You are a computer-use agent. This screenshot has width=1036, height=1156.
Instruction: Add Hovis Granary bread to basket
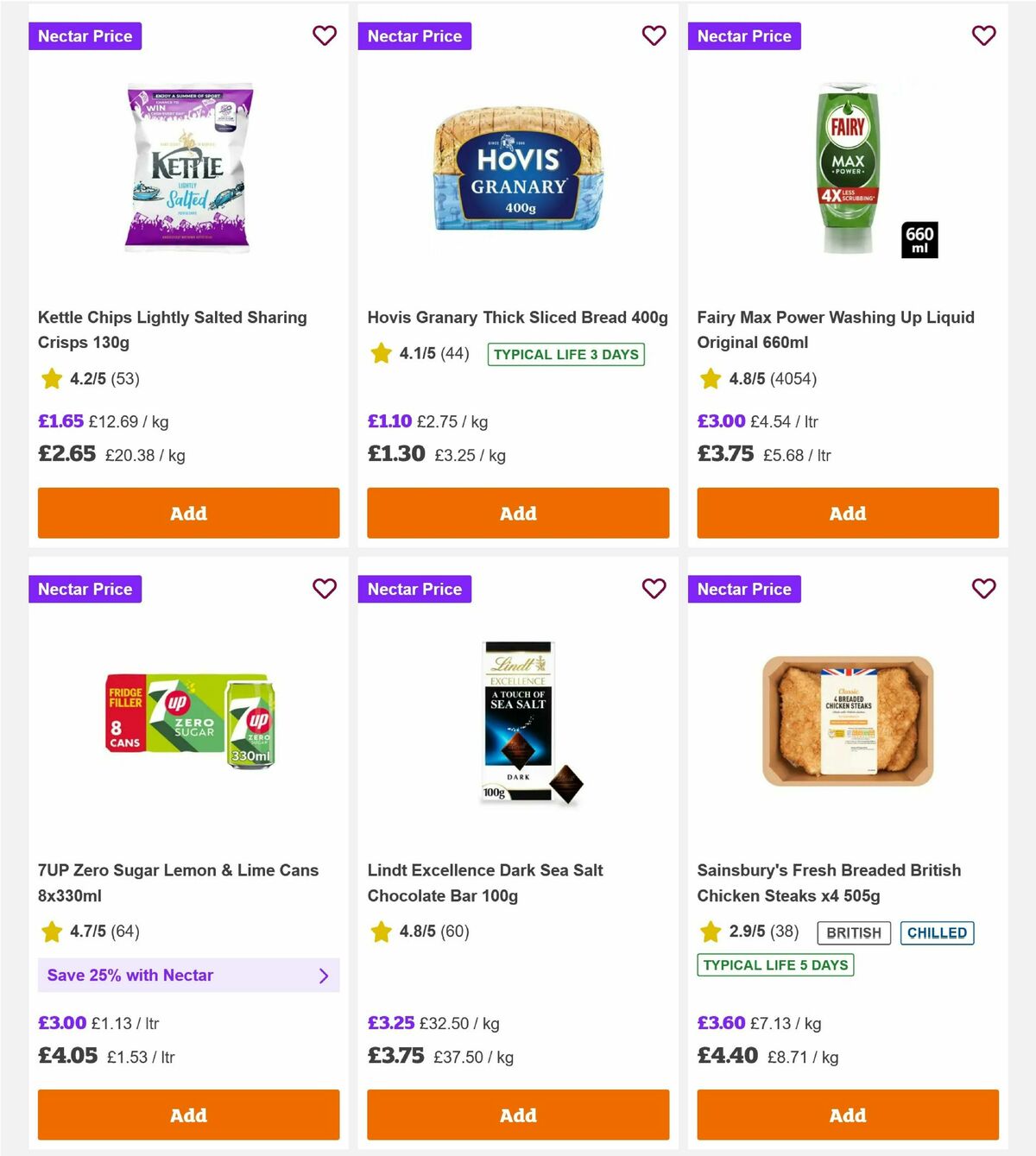(517, 513)
